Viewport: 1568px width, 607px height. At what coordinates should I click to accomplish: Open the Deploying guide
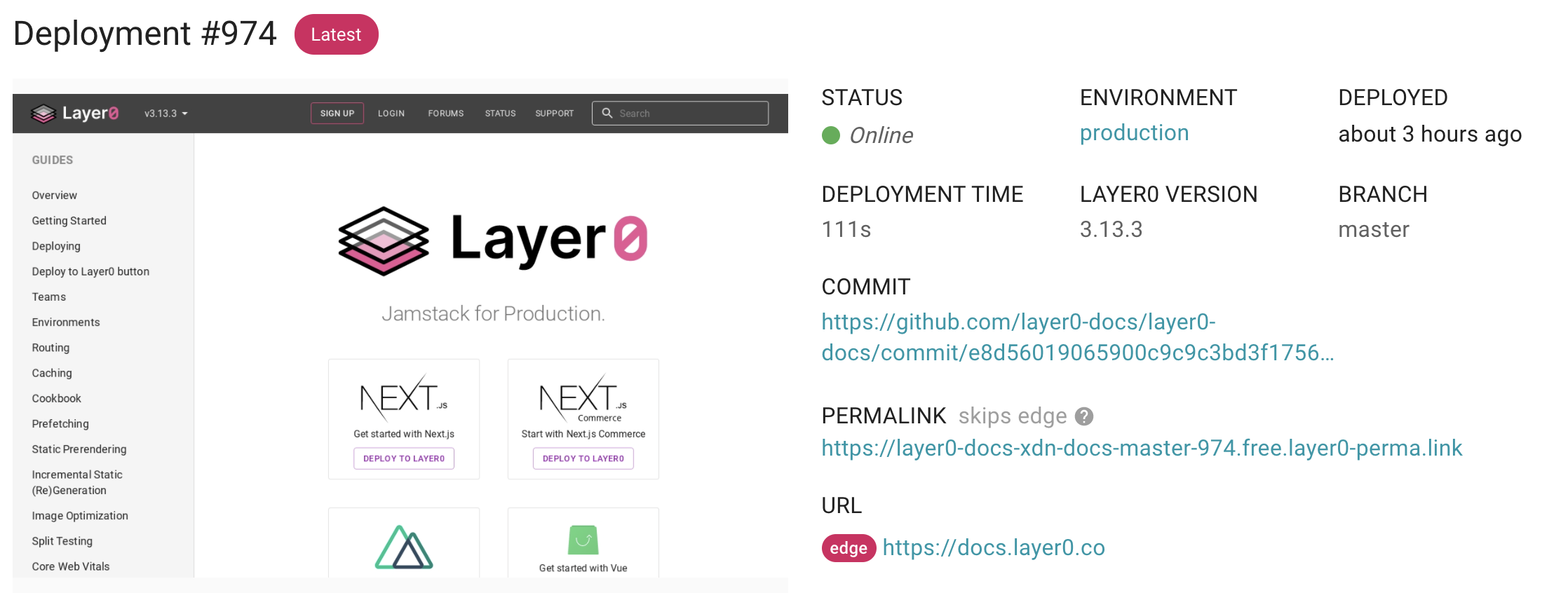click(56, 246)
